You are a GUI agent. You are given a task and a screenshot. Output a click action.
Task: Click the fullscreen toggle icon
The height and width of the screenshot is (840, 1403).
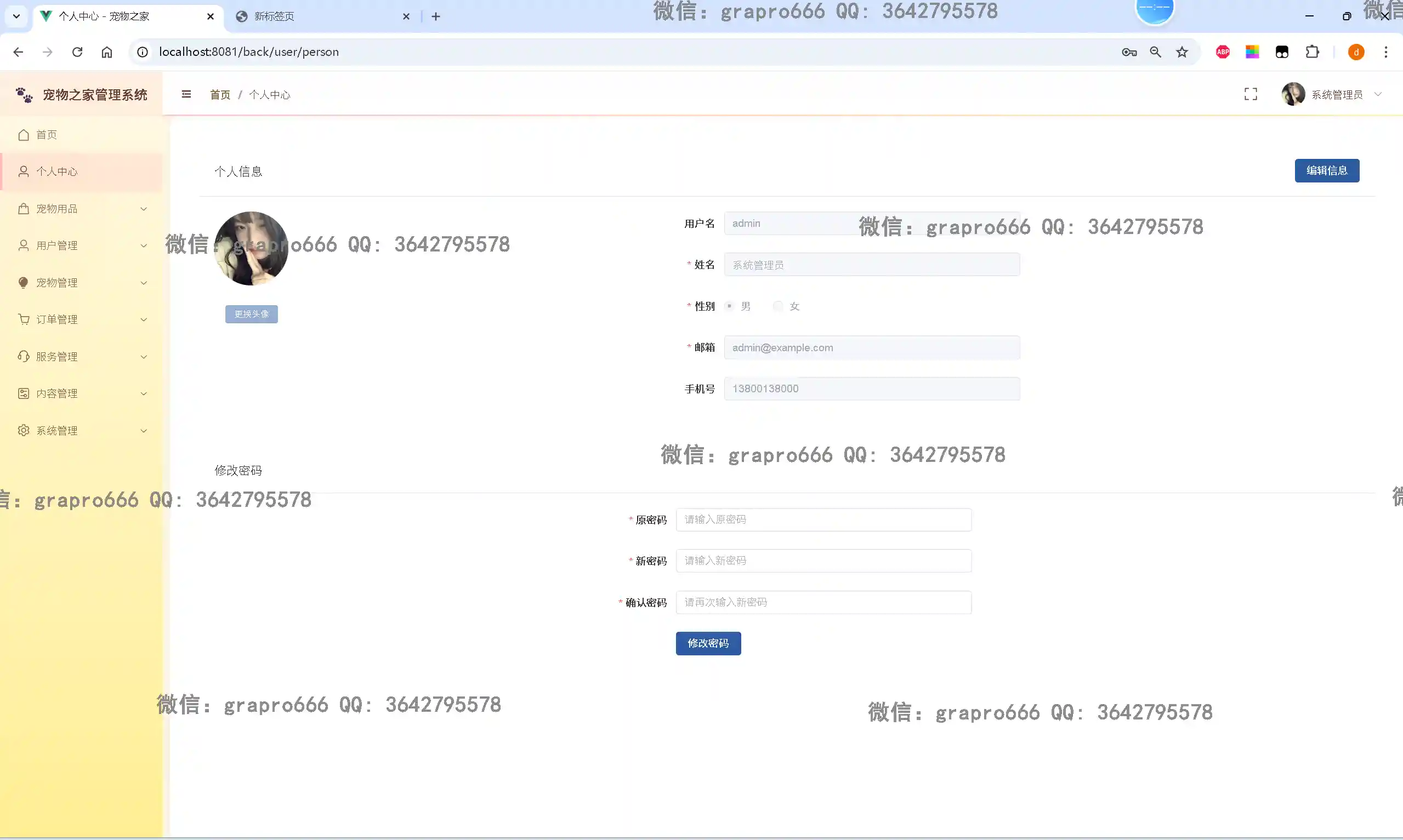(x=1250, y=95)
